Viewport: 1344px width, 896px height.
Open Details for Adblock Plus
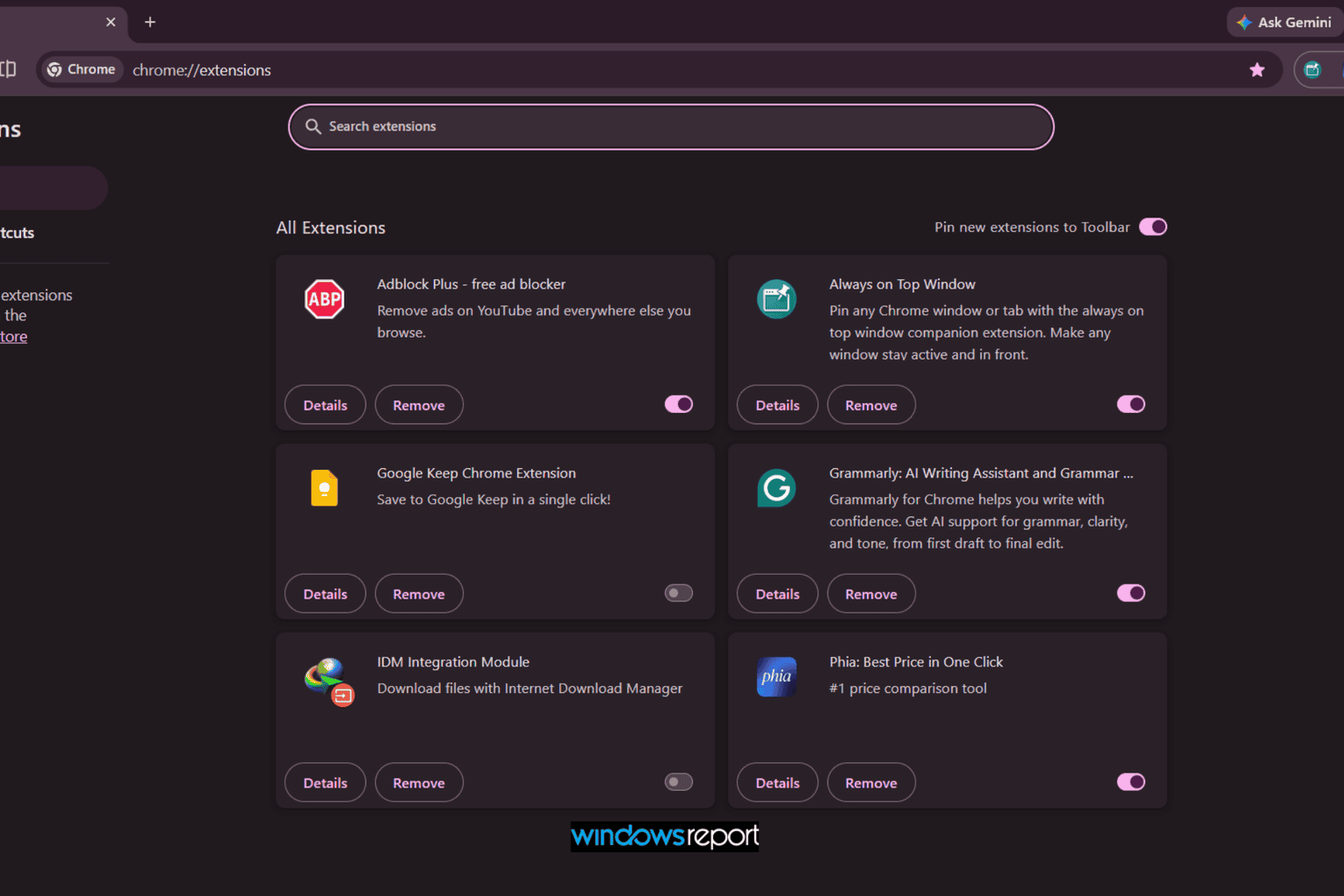click(325, 405)
